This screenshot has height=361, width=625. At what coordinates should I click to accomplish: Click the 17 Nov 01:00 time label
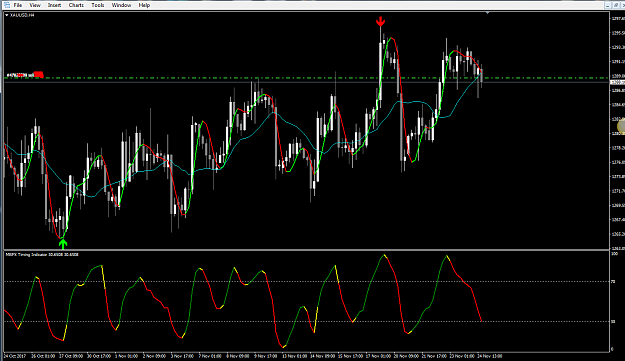tap(378, 356)
